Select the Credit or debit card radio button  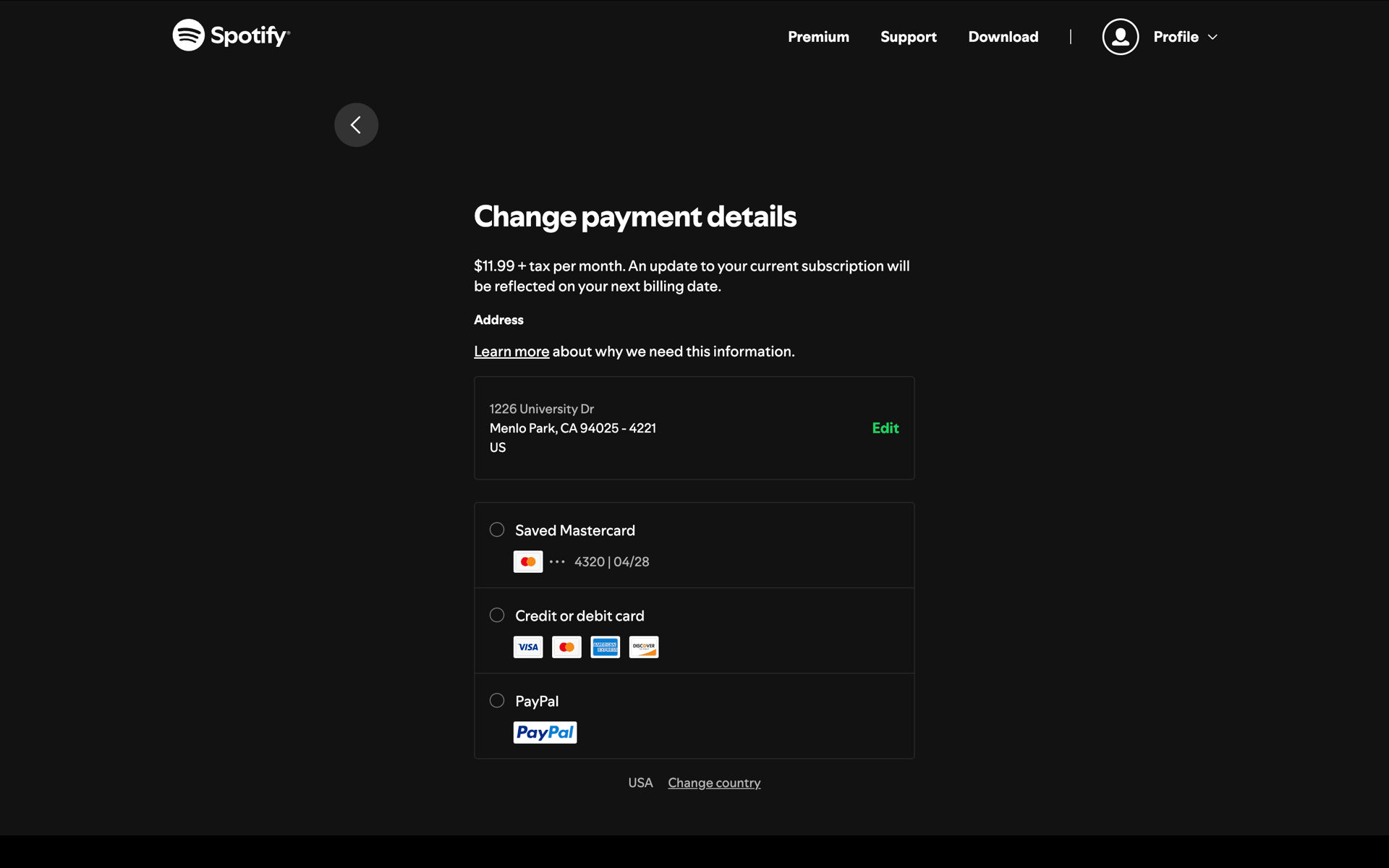coord(497,615)
